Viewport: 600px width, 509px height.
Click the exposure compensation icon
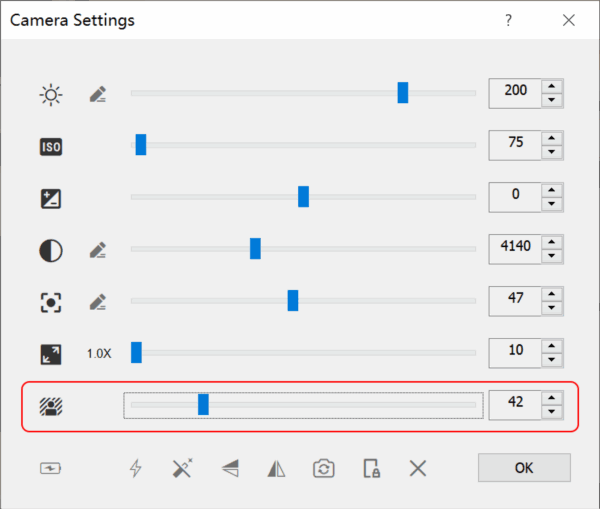(50, 198)
